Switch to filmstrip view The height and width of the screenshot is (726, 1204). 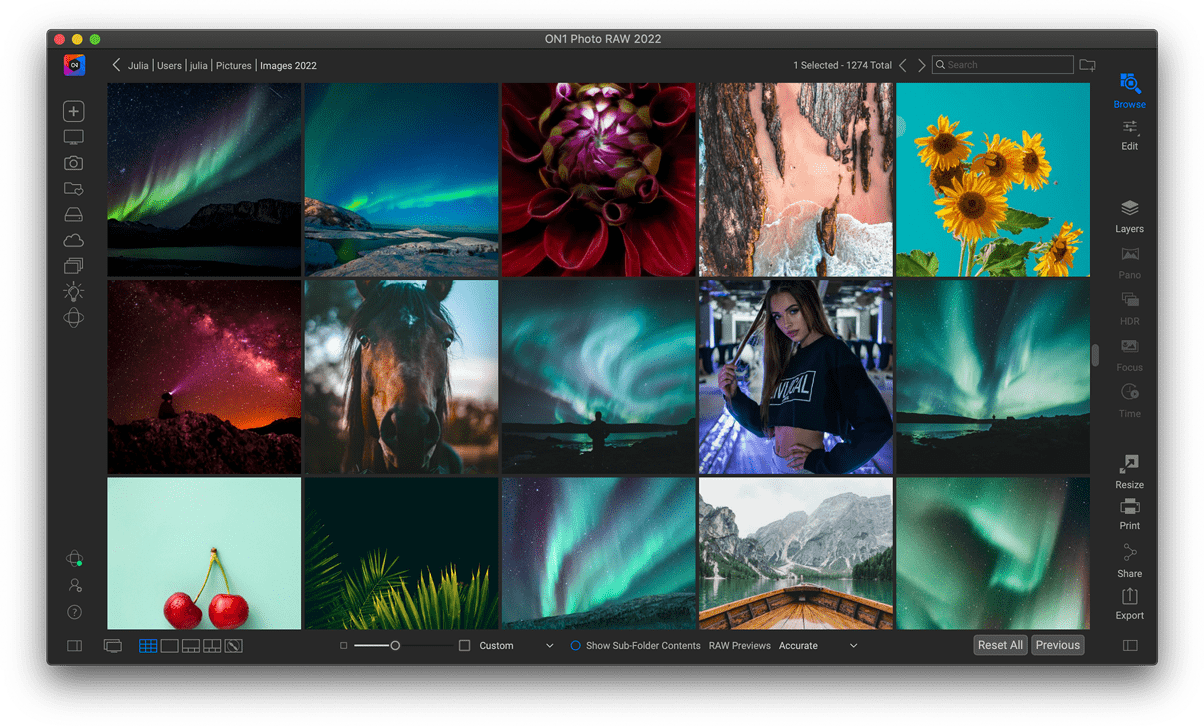[x=190, y=646]
